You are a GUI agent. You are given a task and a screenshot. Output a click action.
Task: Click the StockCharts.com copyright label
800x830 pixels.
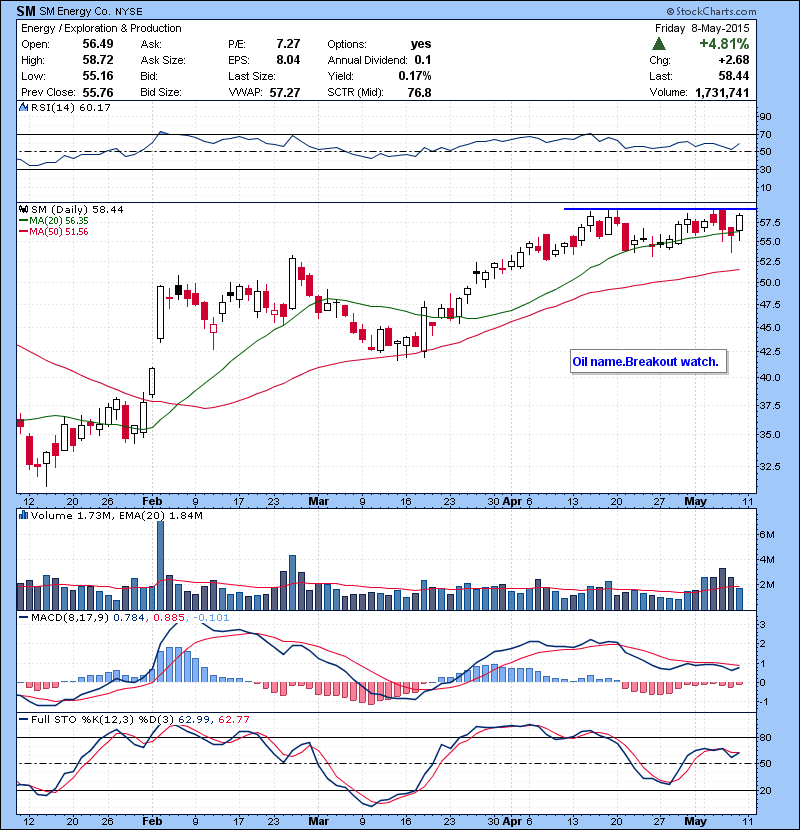pos(711,11)
